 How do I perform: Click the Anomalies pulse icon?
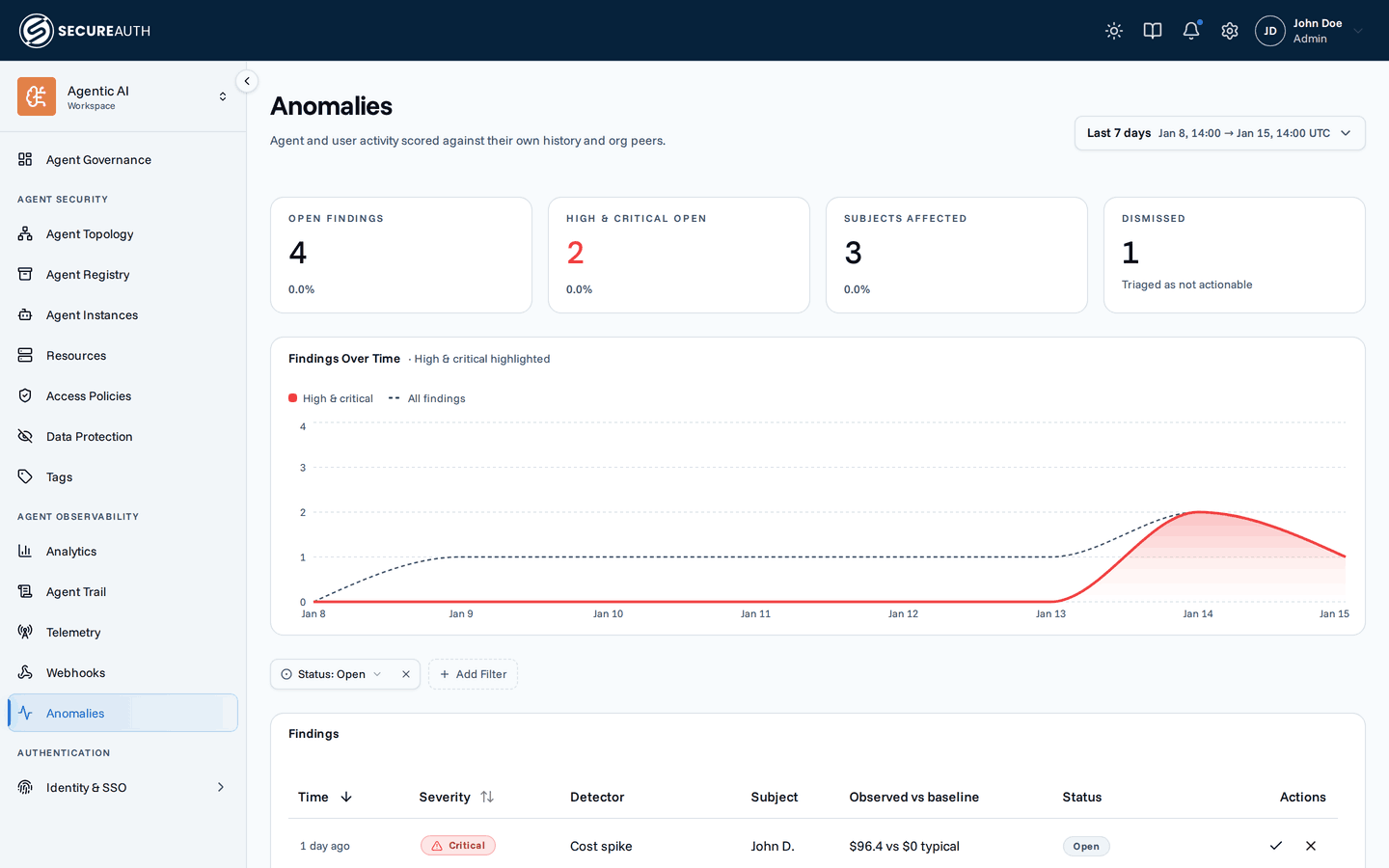pyautogui.click(x=25, y=713)
